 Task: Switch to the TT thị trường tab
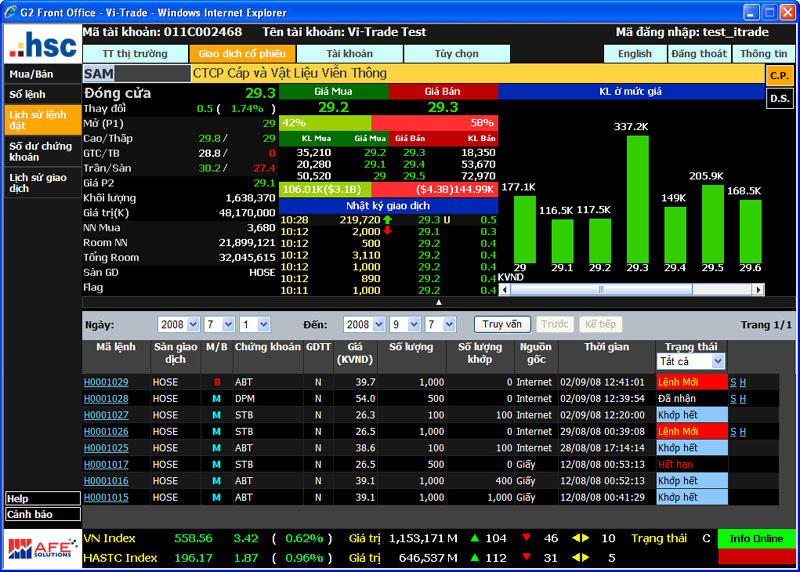coord(135,53)
